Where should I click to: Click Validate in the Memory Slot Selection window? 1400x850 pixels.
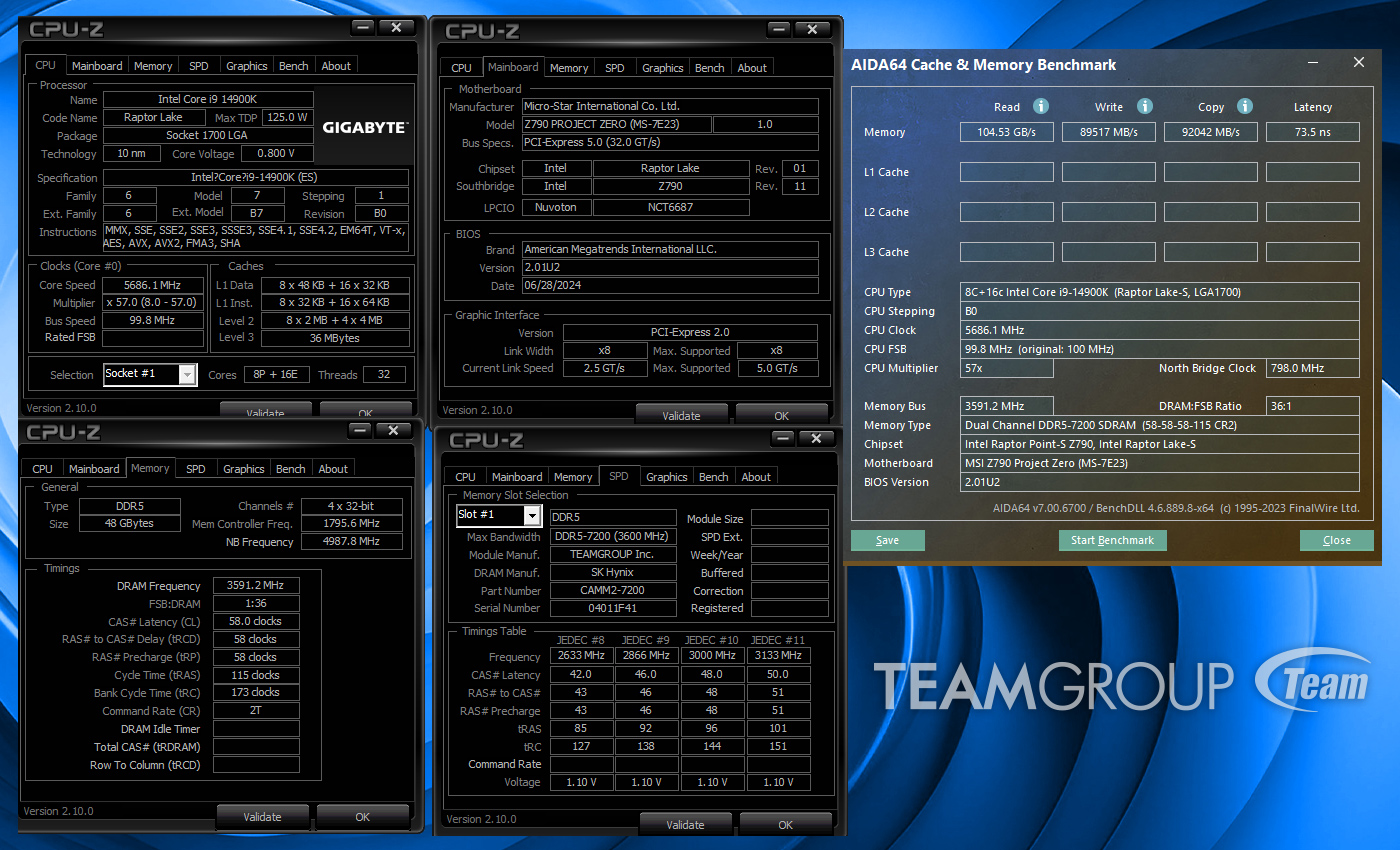coord(685,825)
